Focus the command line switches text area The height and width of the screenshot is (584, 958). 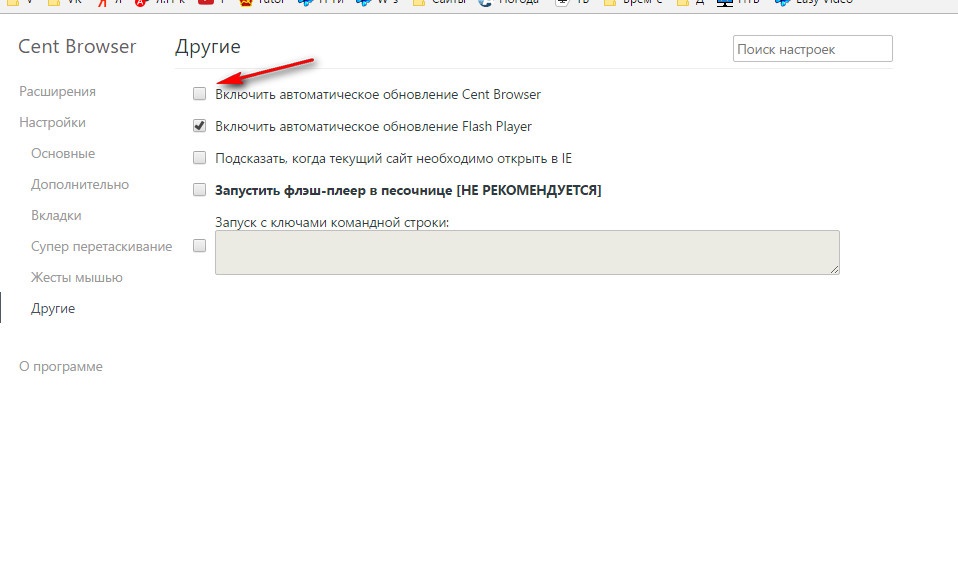point(527,252)
